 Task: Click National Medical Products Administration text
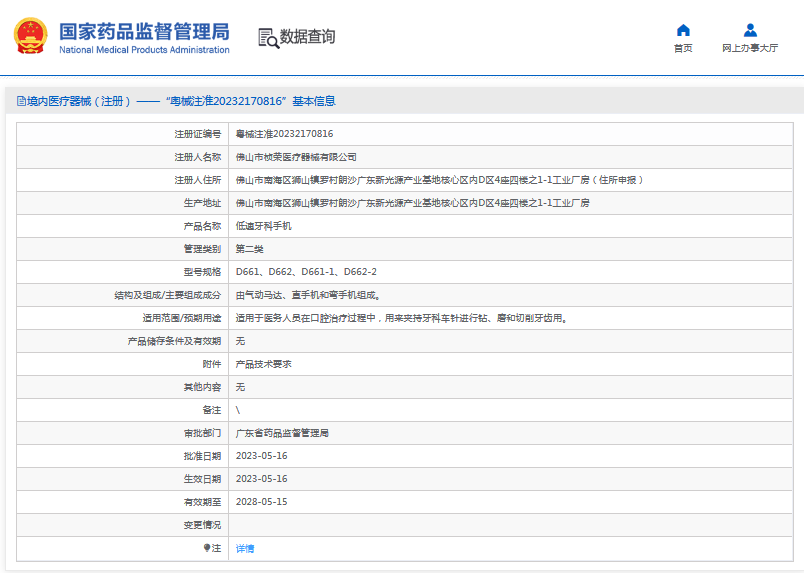click(x=144, y=50)
